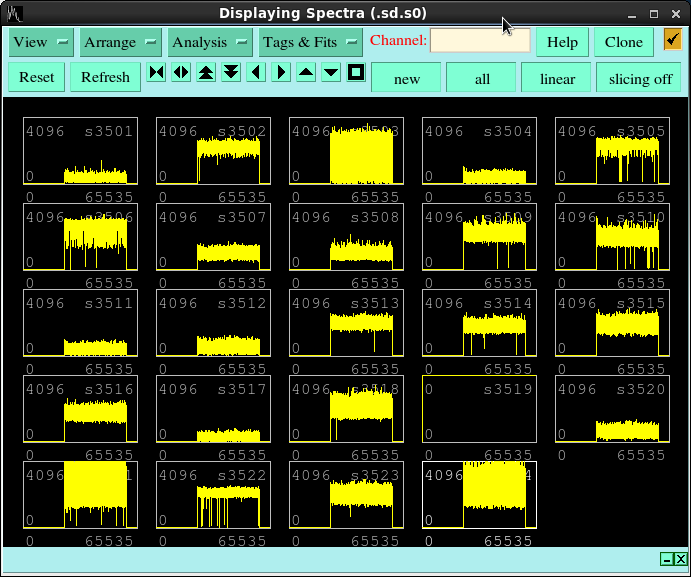This screenshot has height=577, width=691.
Task: Click the double down-arrow icon
Action: click(231, 73)
